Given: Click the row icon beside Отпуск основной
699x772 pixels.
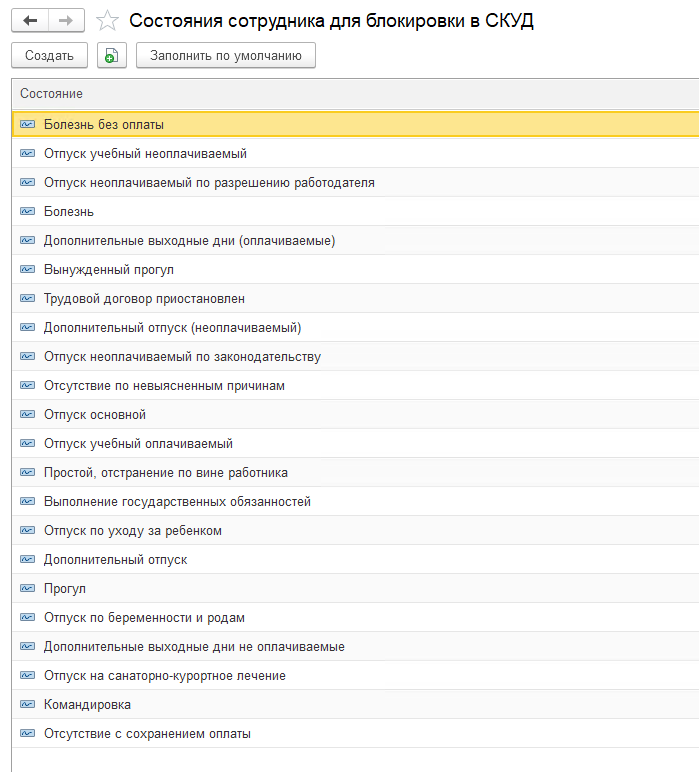Looking at the screenshot, I should pyautogui.click(x=27, y=415).
